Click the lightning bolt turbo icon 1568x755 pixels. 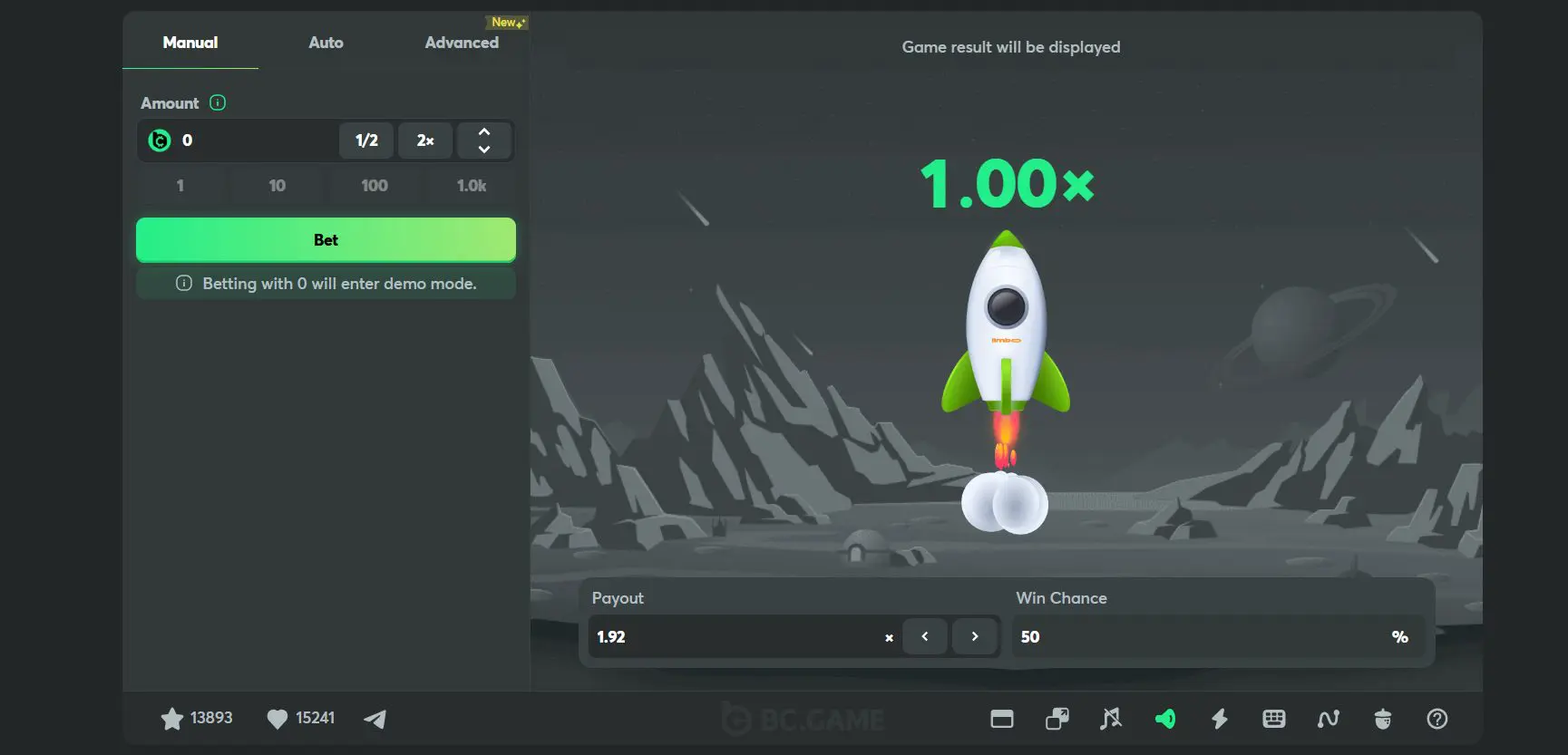[x=1220, y=719]
